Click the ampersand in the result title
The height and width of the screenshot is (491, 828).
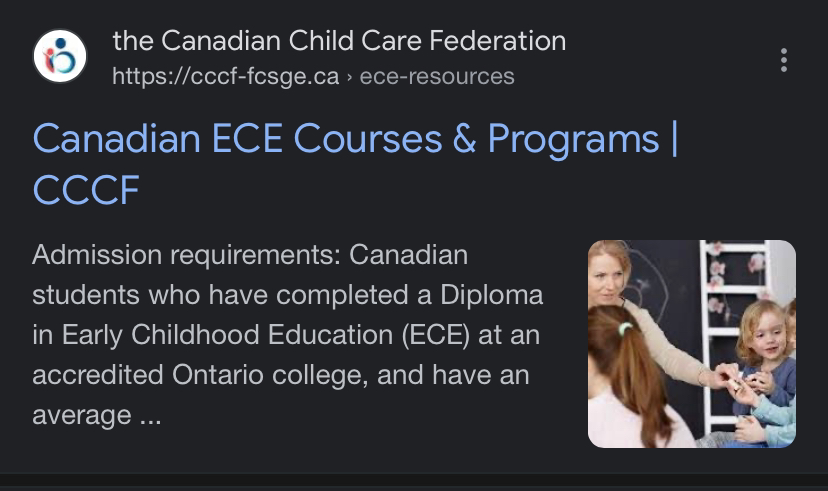(x=465, y=139)
